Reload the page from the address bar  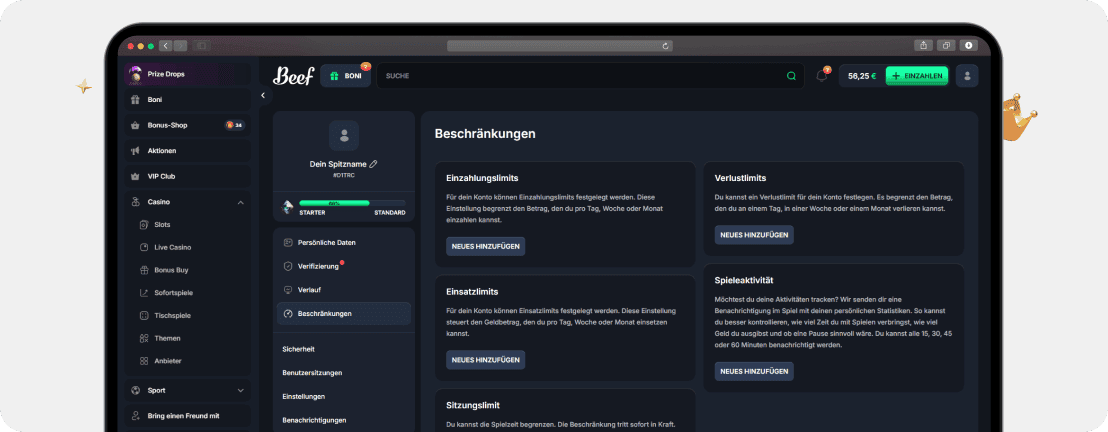click(x=665, y=46)
